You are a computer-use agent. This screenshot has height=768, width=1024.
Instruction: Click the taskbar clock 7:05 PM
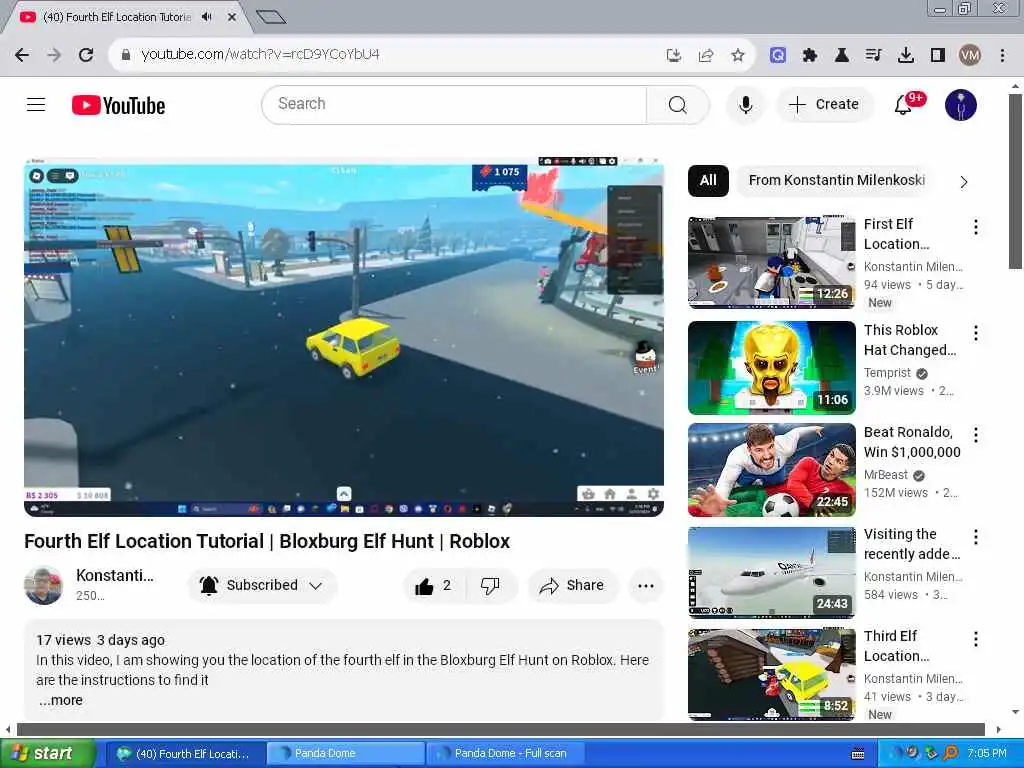[x=986, y=754]
